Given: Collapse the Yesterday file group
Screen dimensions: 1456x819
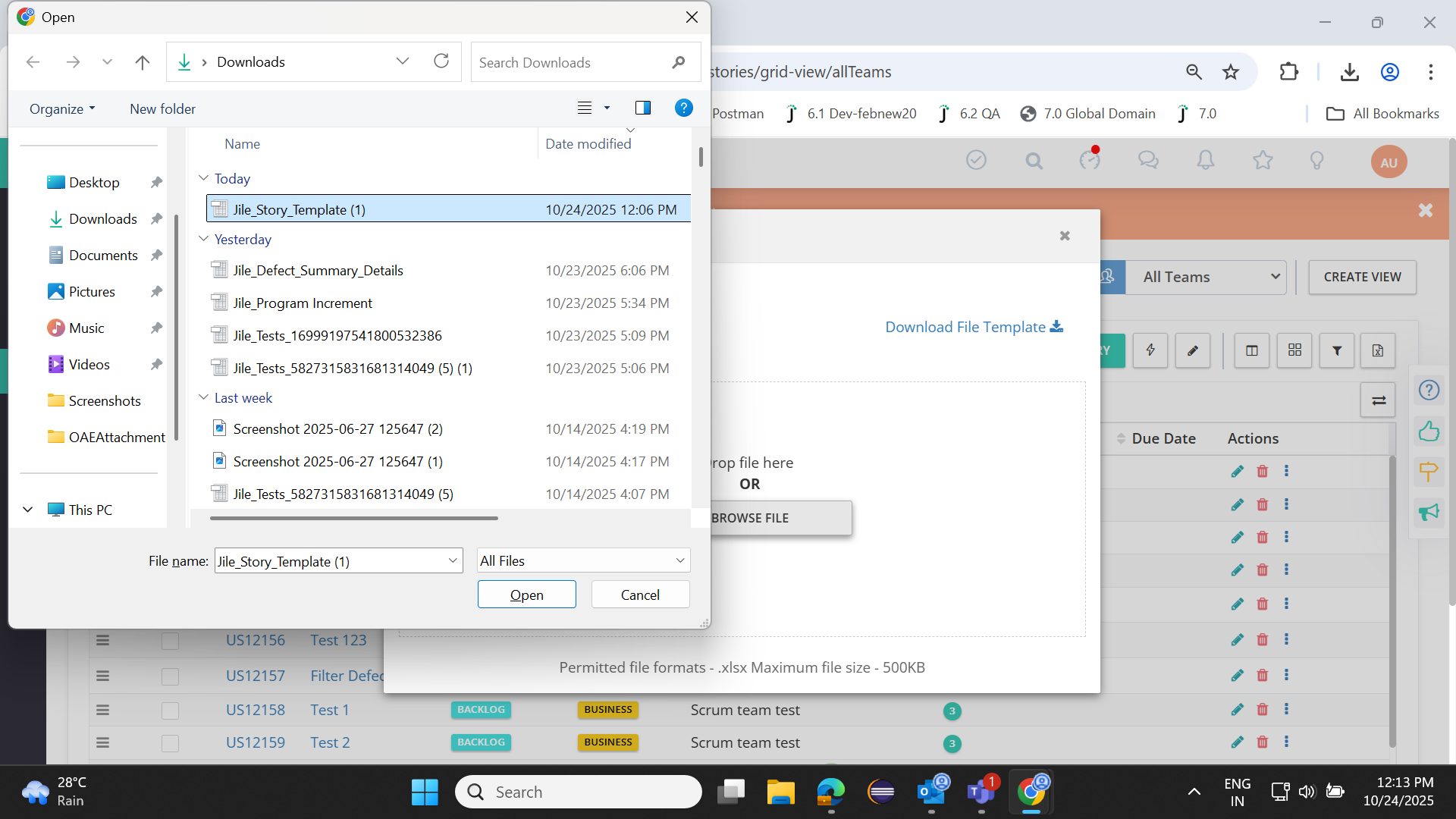Looking at the screenshot, I should pos(203,239).
